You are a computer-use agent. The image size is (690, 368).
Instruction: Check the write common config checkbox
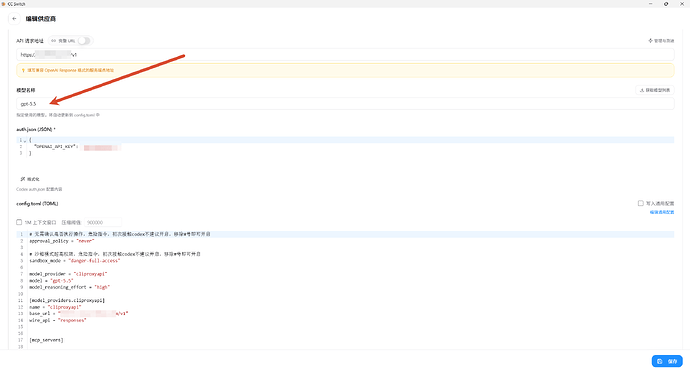tap(641, 203)
